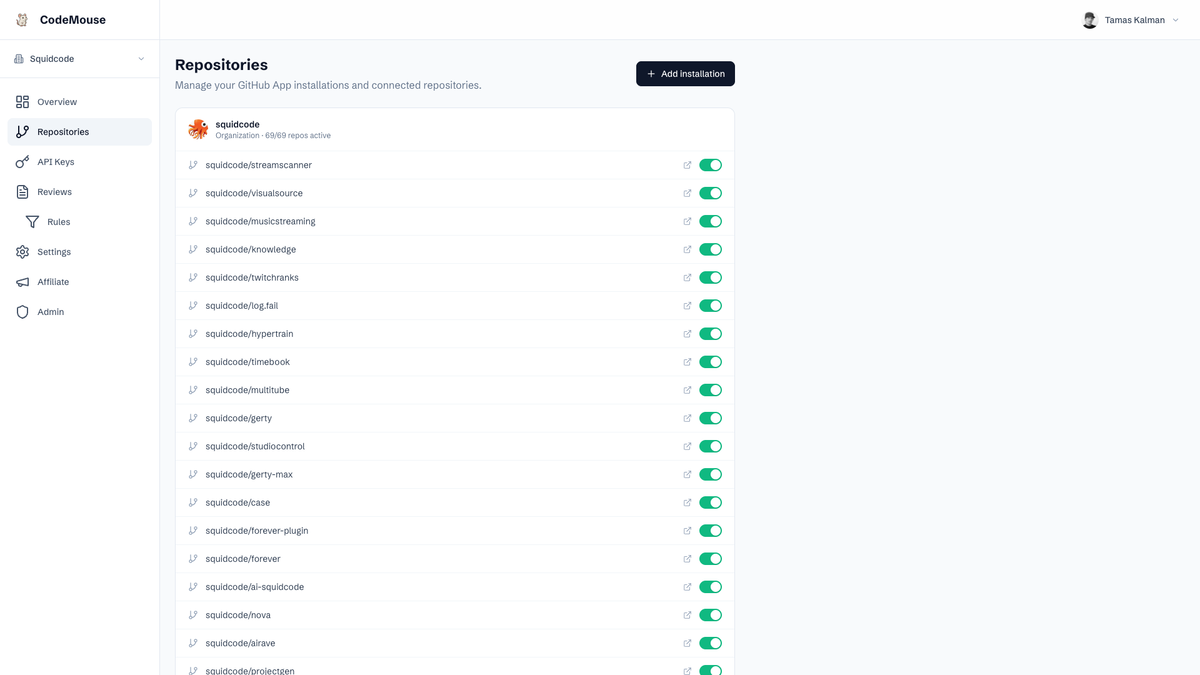Click the squidcode/nova repository name
The width and height of the screenshot is (1200, 675).
[x=238, y=615]
